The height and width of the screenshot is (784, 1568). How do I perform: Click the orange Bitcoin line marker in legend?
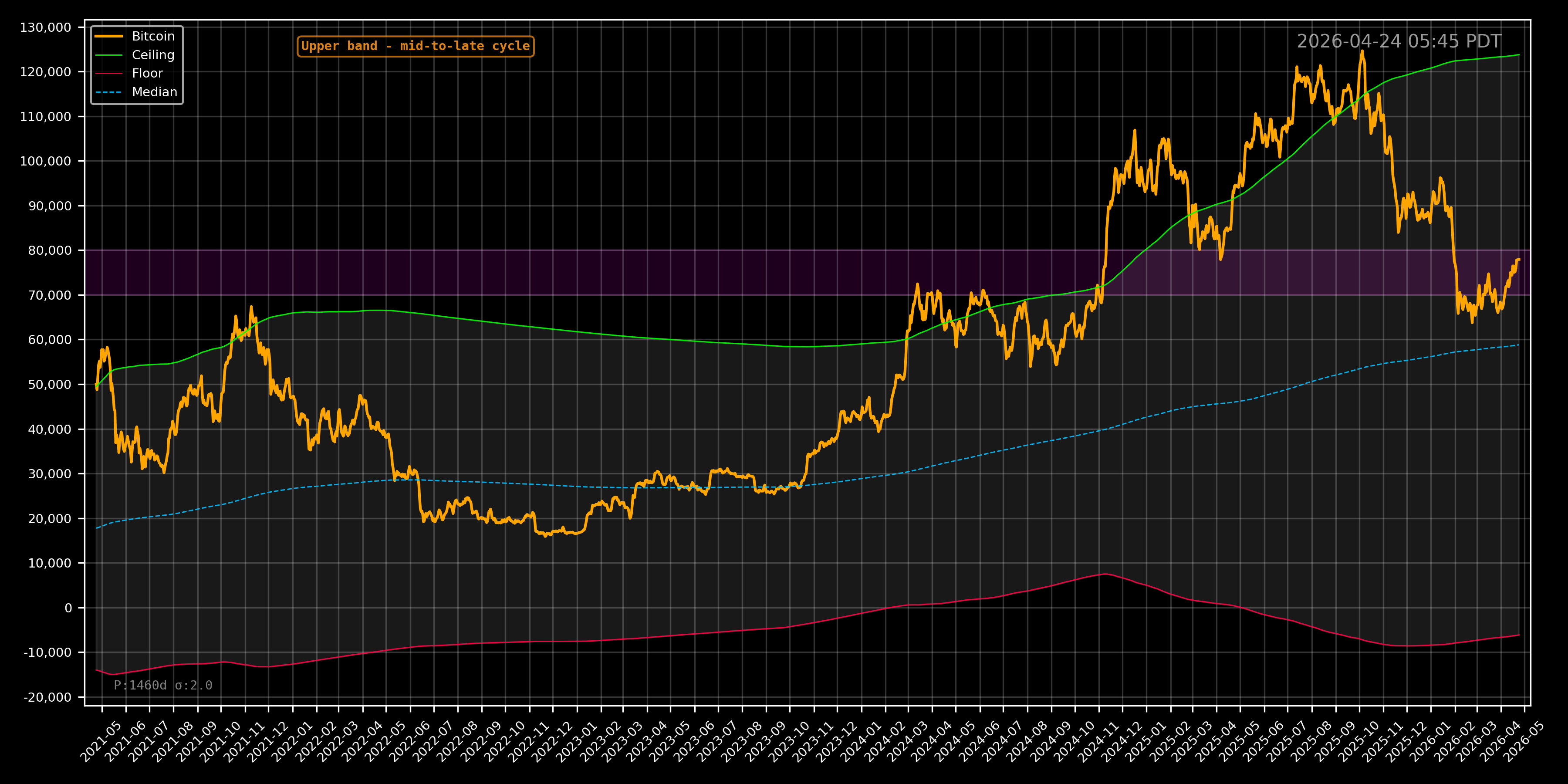point(110,36)
